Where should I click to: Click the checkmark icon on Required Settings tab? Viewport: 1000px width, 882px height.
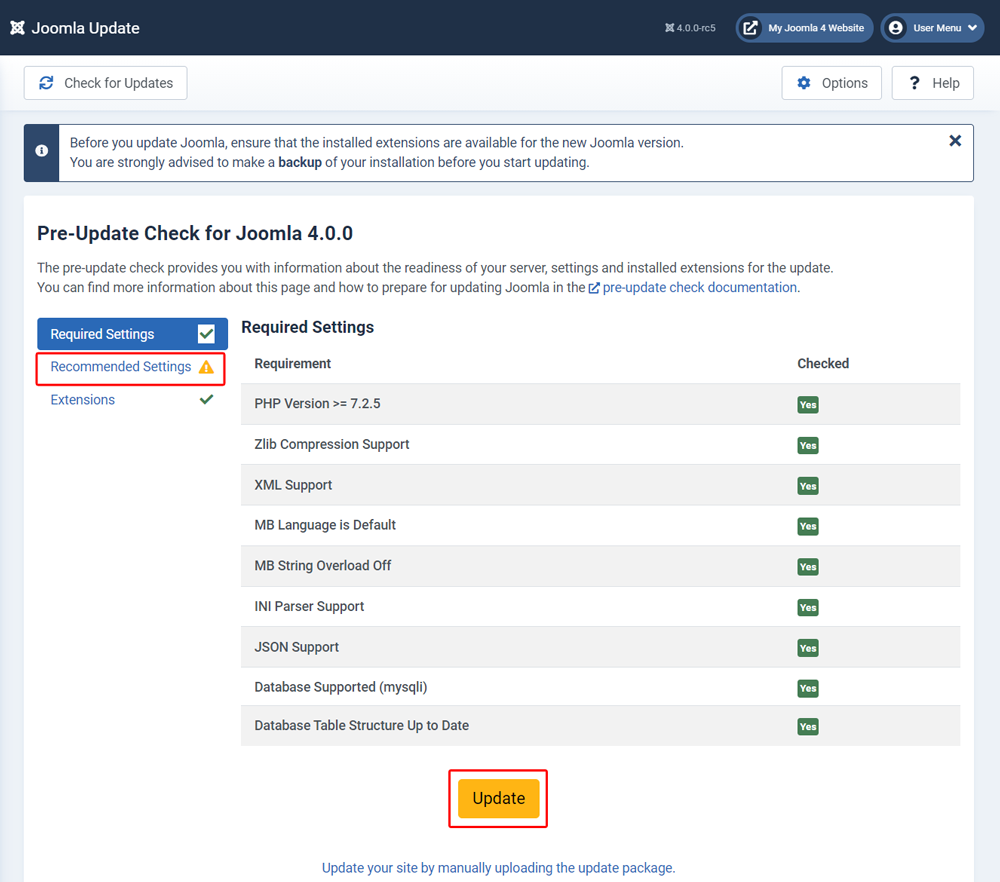(x=206, y=334)
